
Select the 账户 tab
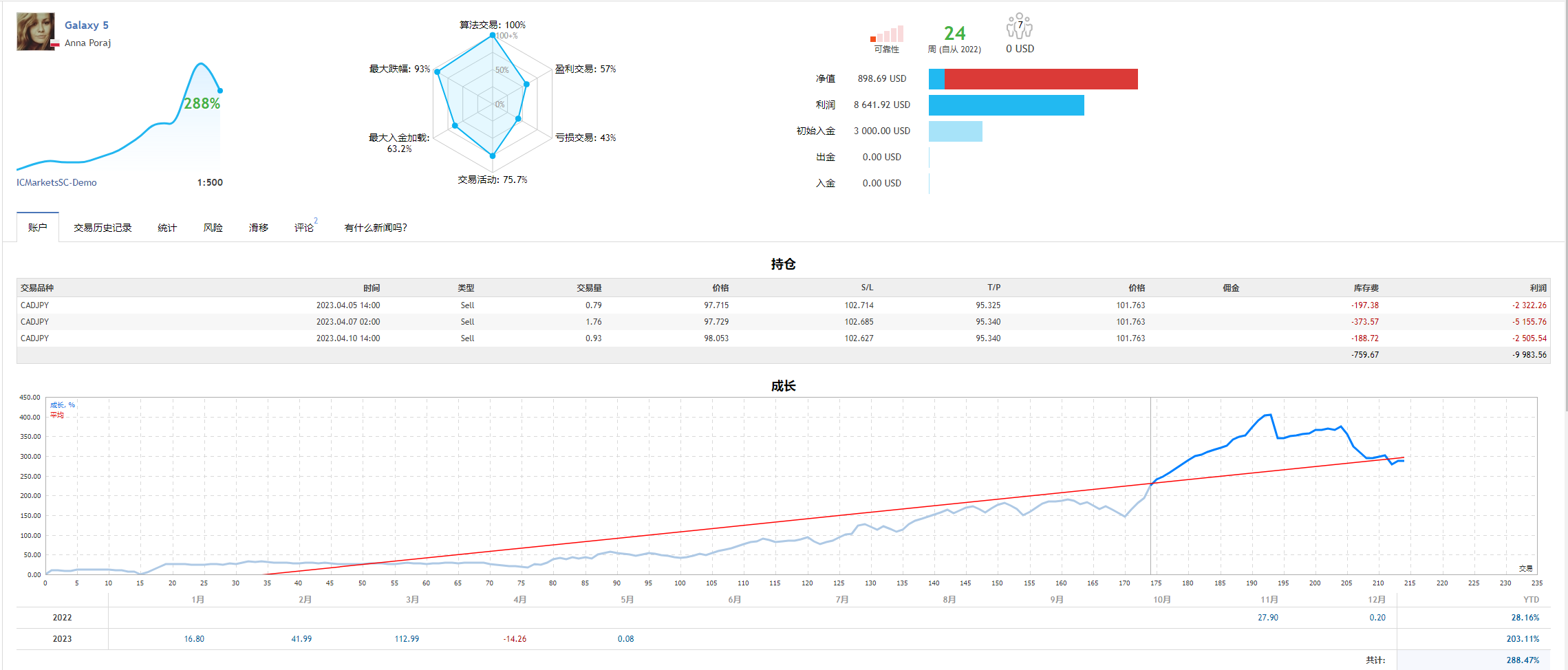[38, 228]
